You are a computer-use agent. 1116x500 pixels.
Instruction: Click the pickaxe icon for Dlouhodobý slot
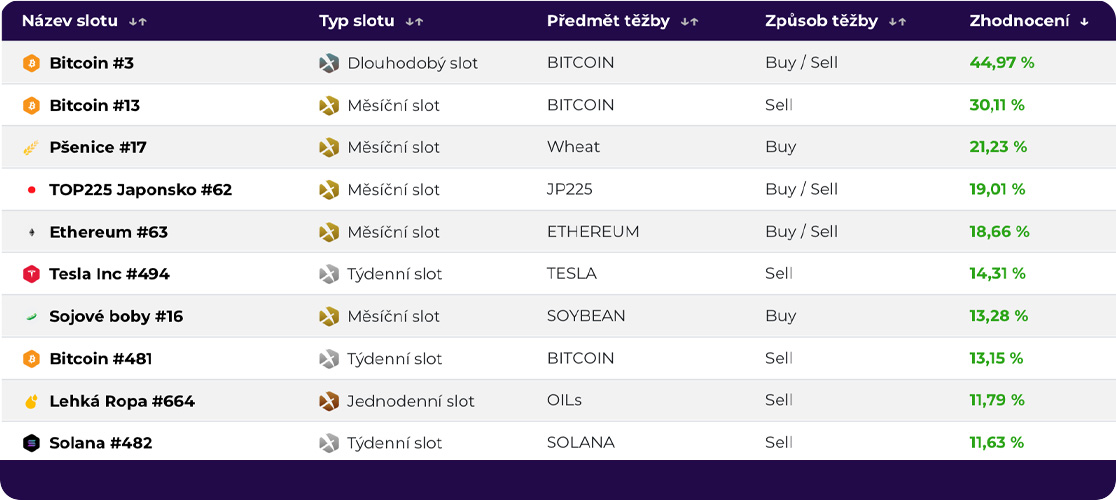328,63
